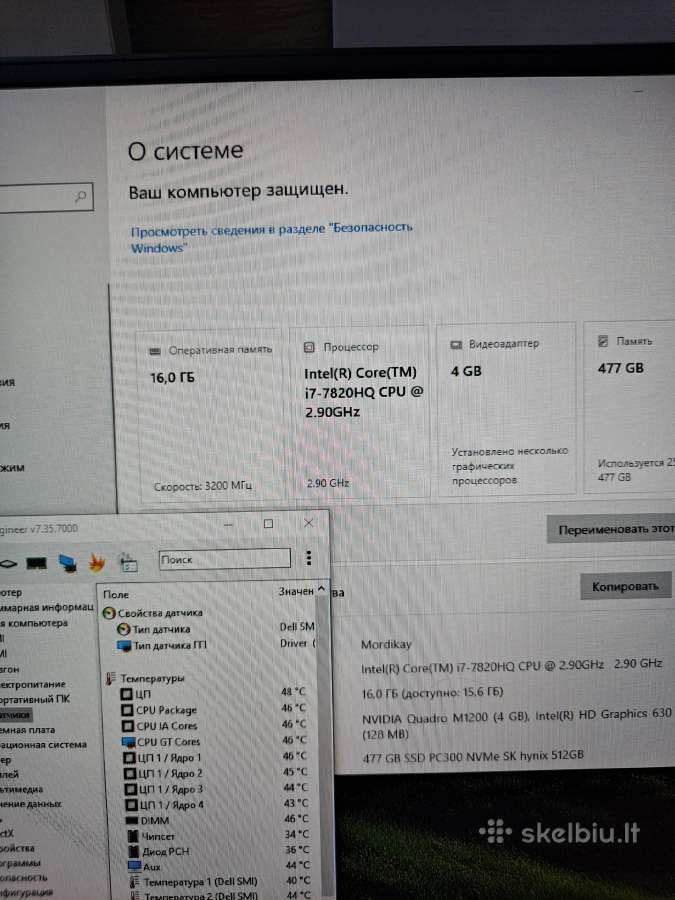Open the Хранение данных tree item
675x900 pixels.
31,804
